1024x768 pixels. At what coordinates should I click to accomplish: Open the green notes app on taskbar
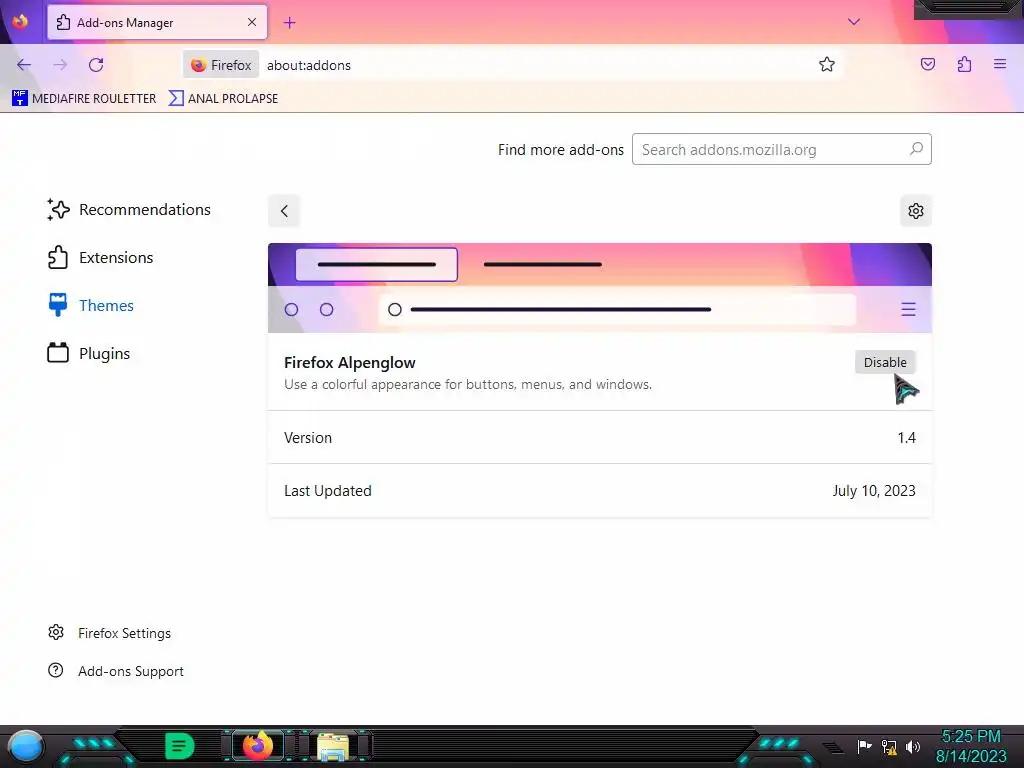179,746
